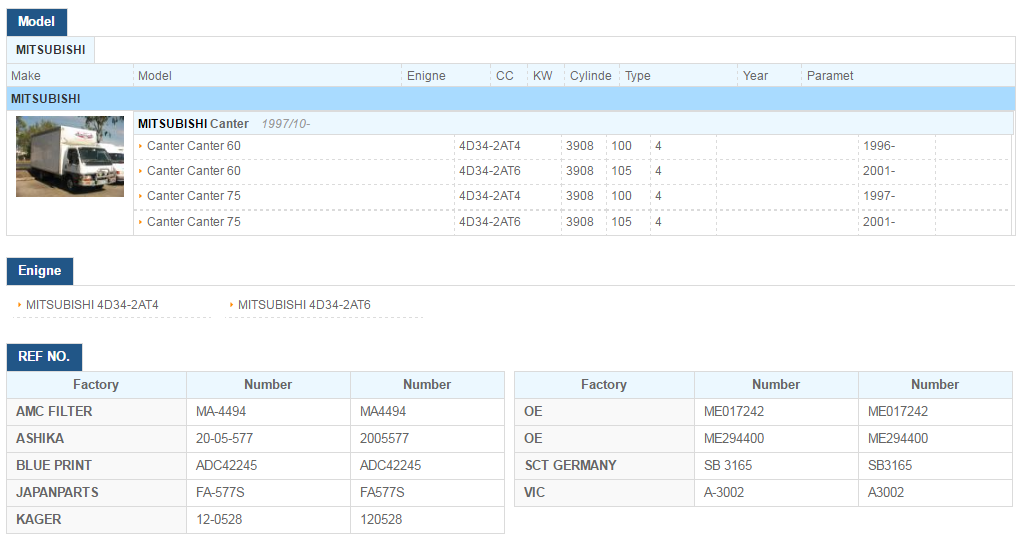Screen dimensions: 1026x547
Task: Select the BLUE PRINT factory cell
Action: tap(97, 465)
